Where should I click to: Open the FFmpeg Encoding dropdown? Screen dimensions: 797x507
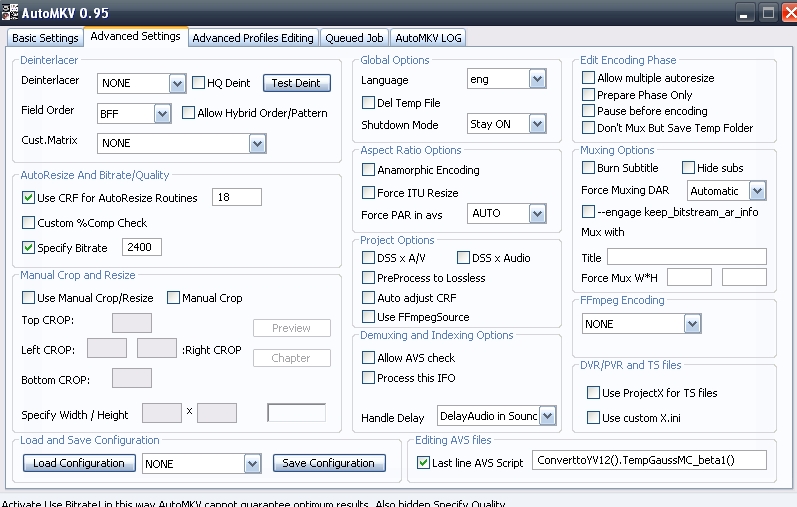pos(692,324)
